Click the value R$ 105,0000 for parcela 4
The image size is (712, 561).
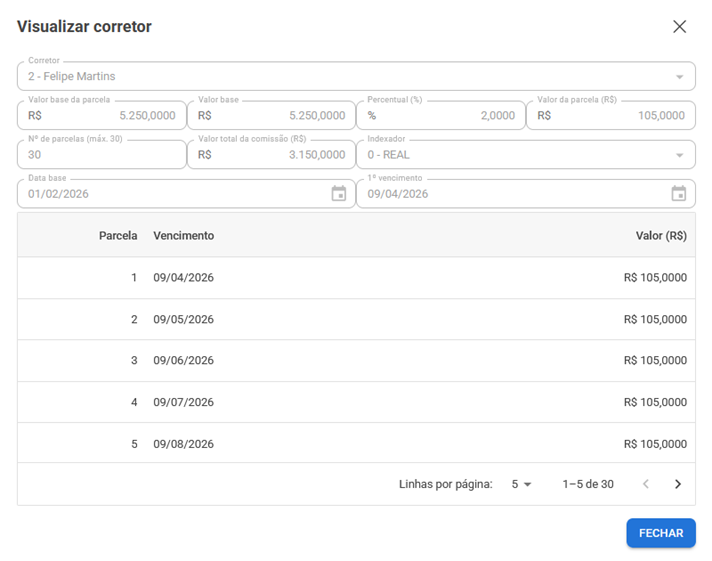[x=655, y=402]
